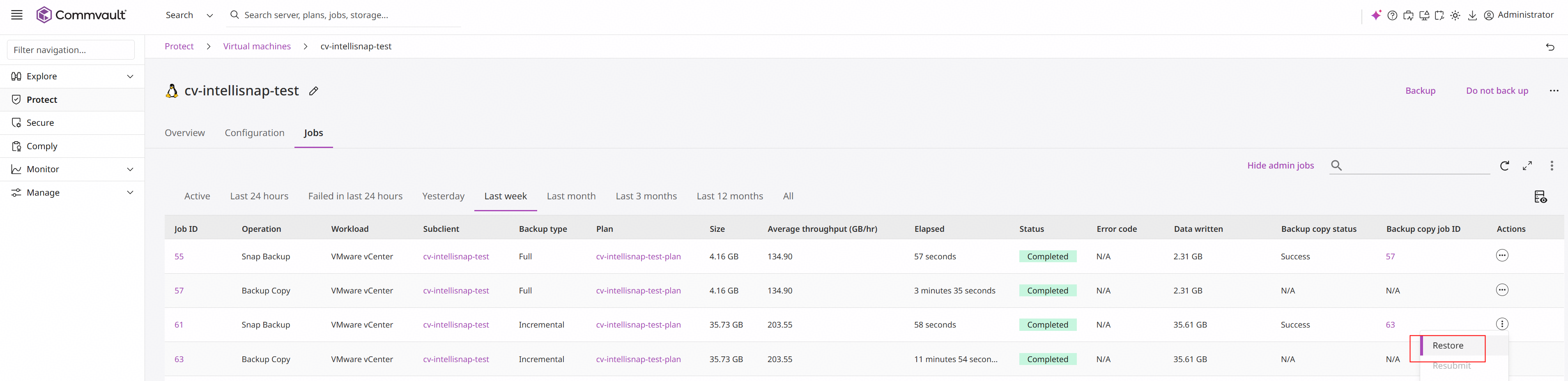This screenshot has height=381, width=1568.
Task: Click the Backup button
Action: [1420, 91]
